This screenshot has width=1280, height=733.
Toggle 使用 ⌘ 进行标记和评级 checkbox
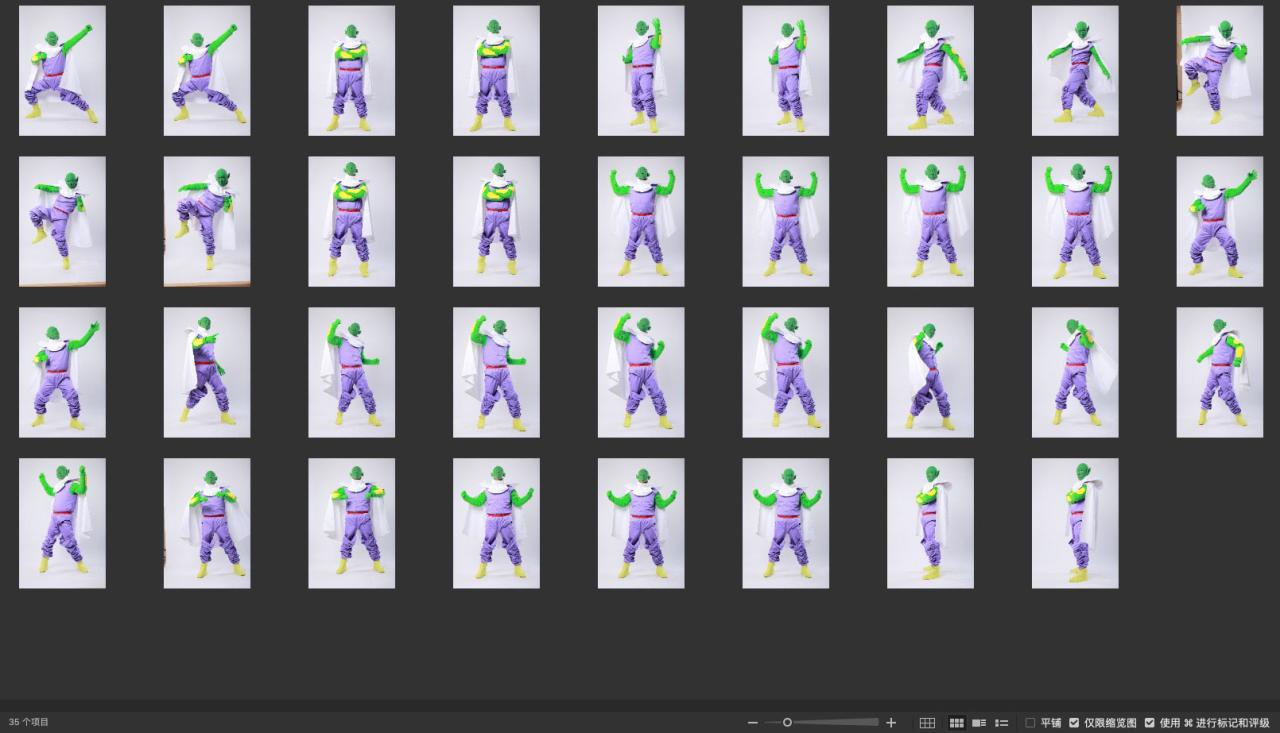click(1150, 722)
